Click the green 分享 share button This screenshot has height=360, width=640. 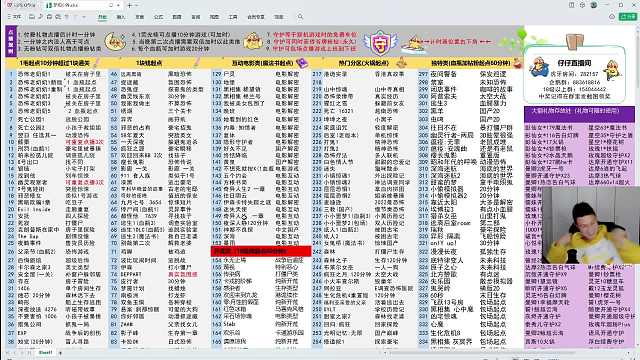(x=628, y=17)
